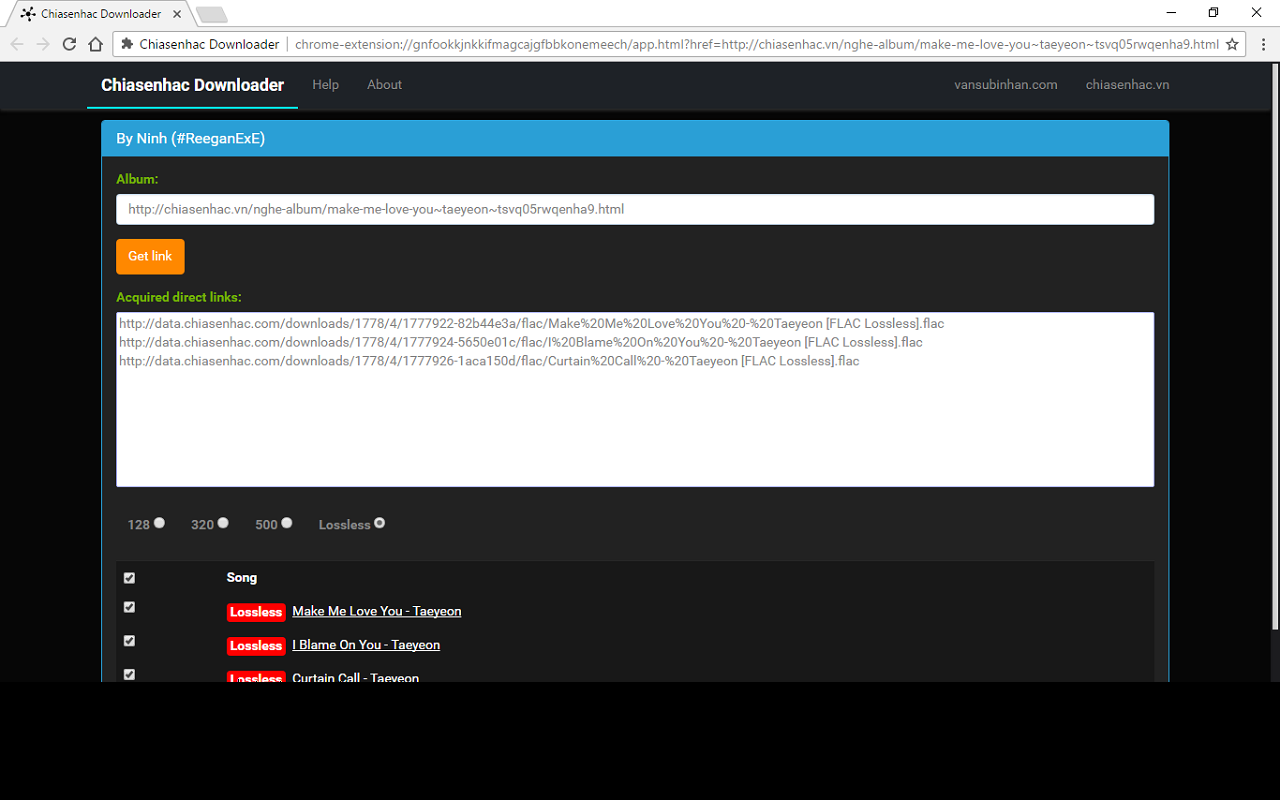Click the browser forward arrow
1280x800 pixels.
tap(43, 44)
